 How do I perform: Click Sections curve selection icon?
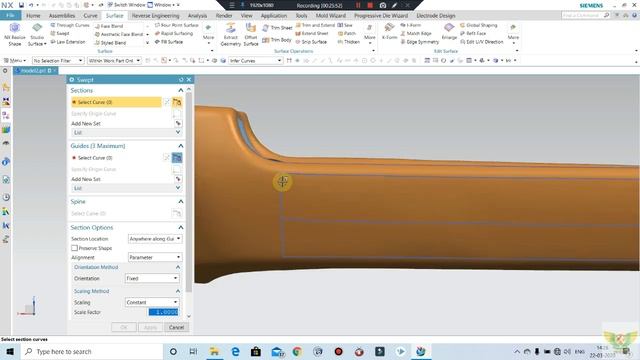tap(177, 102)
